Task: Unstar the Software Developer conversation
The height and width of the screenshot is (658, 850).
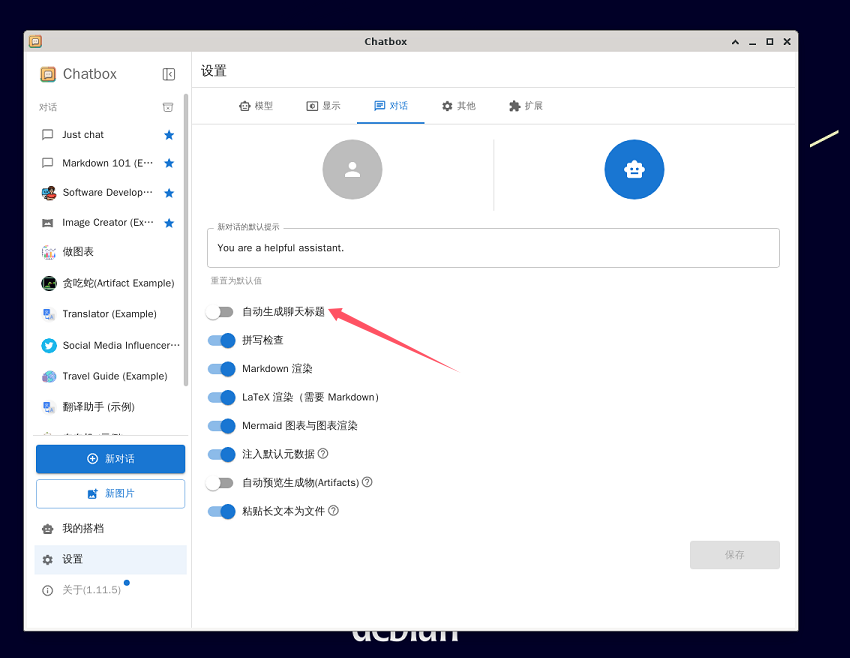Action: 169,193
